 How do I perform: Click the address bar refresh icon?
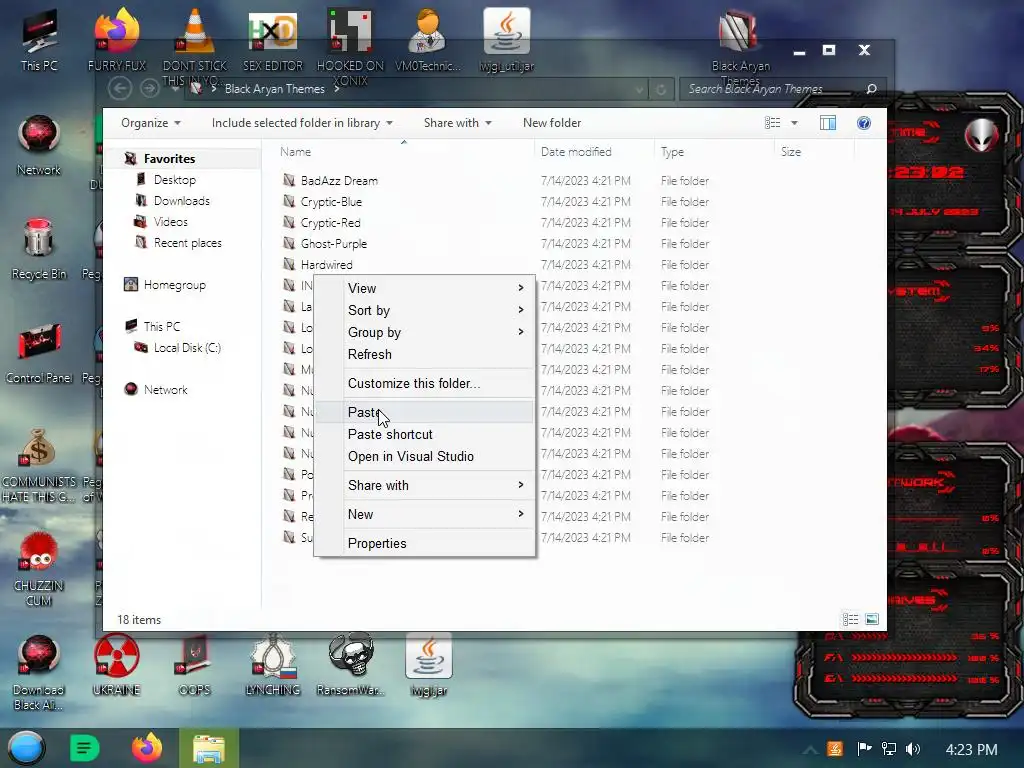click(661, 89)
